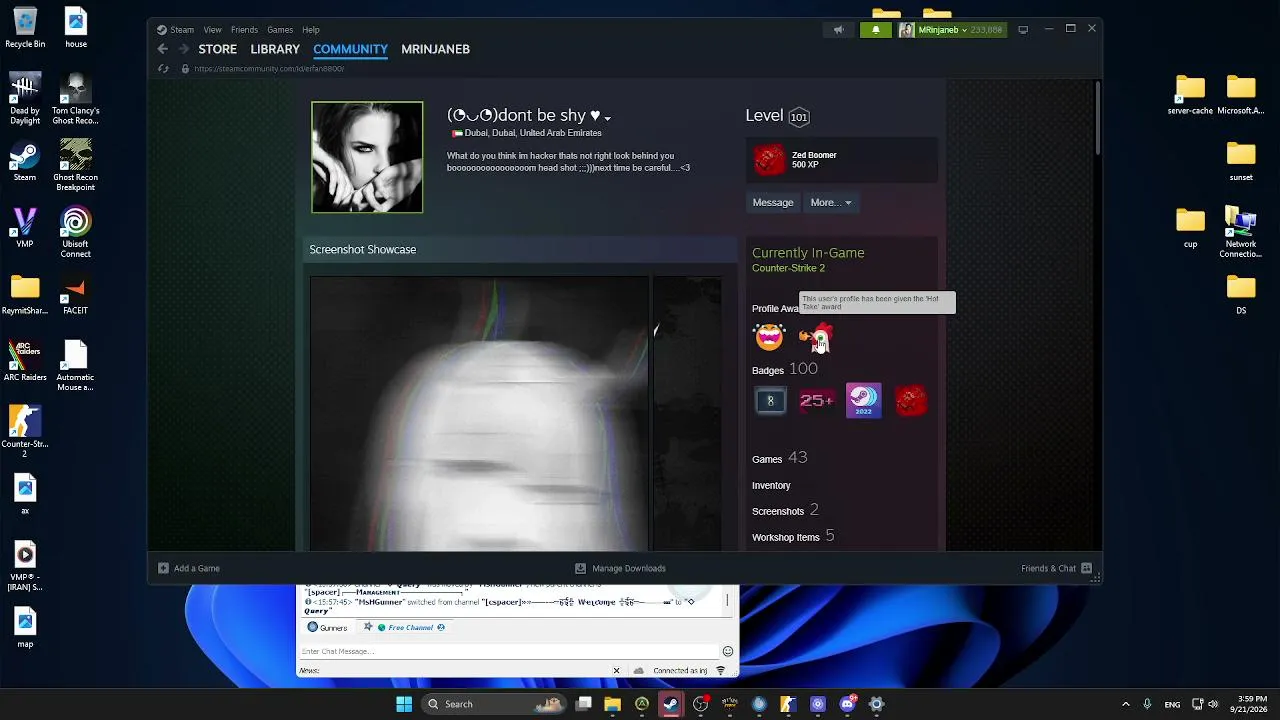Click the Level 101 circle badge
The image size is (1280, 720).
[798, 117]
